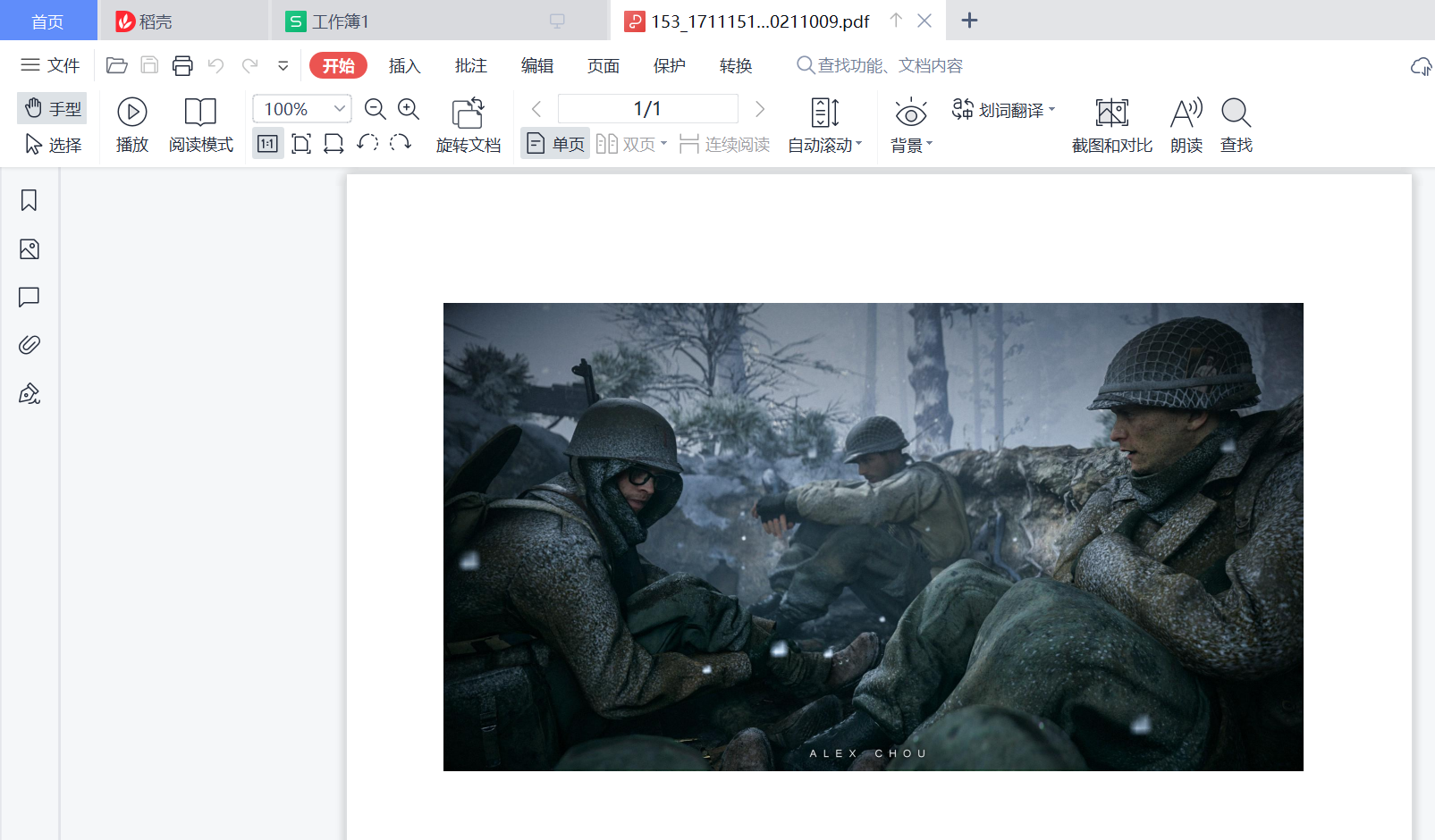Open a new tab with plus button

coord(969,21)
